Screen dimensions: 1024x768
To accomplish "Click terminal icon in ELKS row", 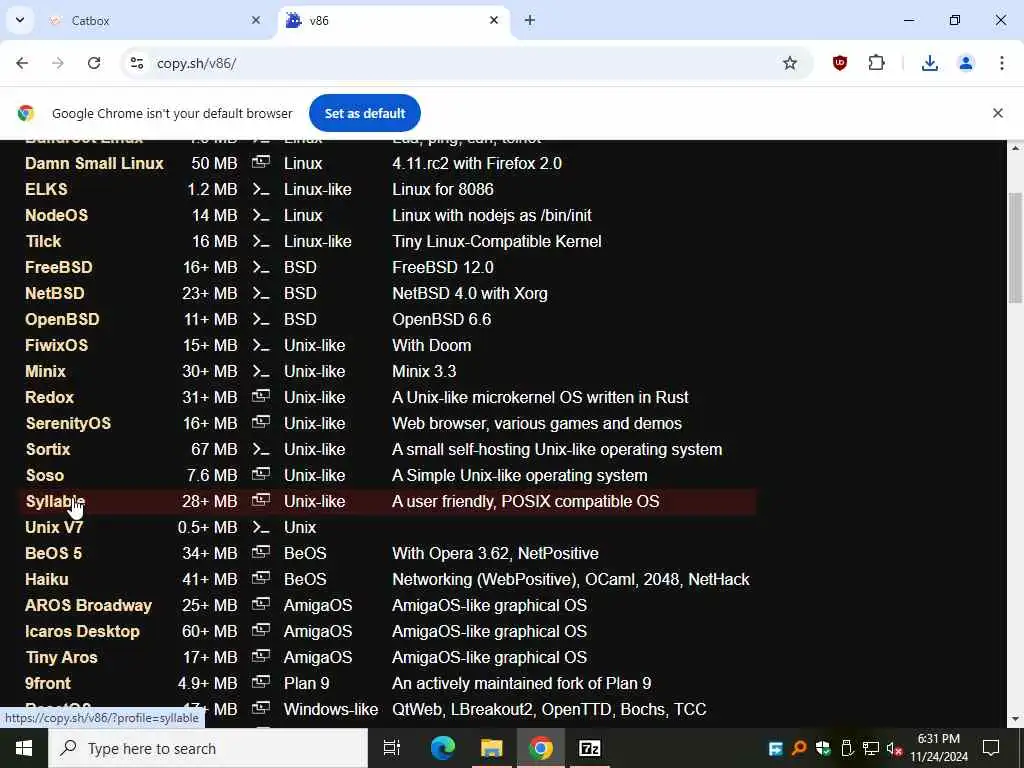I will click(x=261, y=189).
